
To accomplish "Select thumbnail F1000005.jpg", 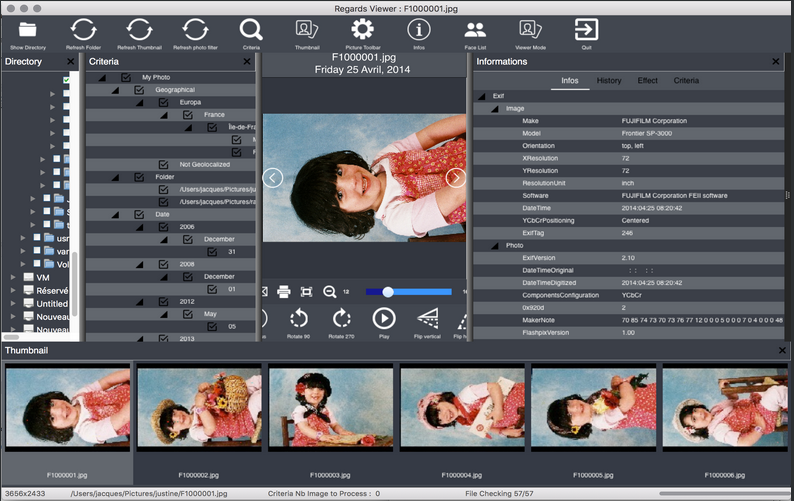I will (593, 408).
